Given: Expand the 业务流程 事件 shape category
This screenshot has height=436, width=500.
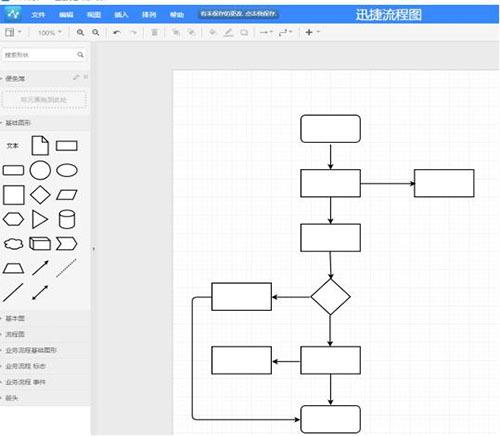Looking at the screenshot, I should click(26, 382).
